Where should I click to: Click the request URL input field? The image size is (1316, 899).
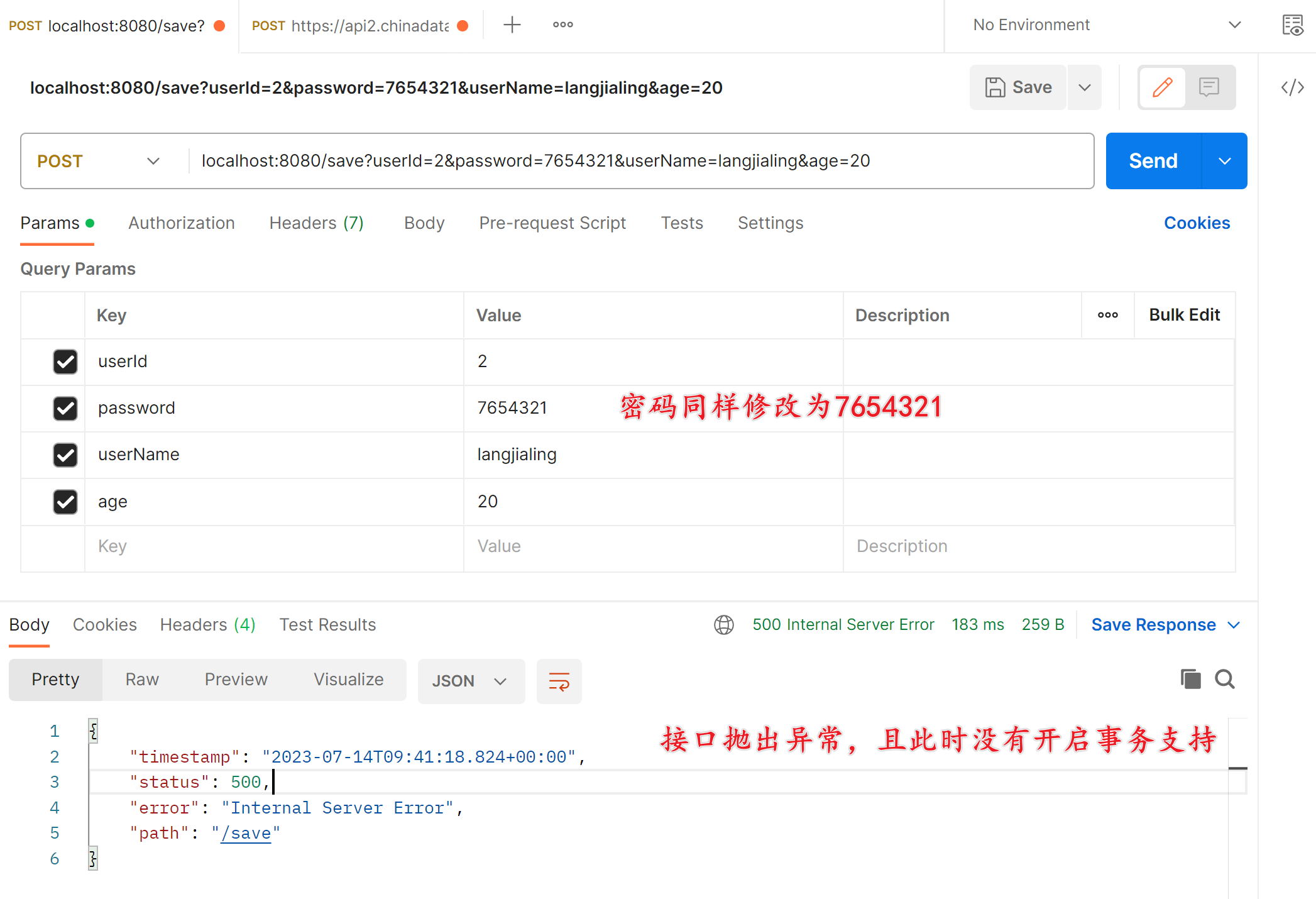[641, 161]
